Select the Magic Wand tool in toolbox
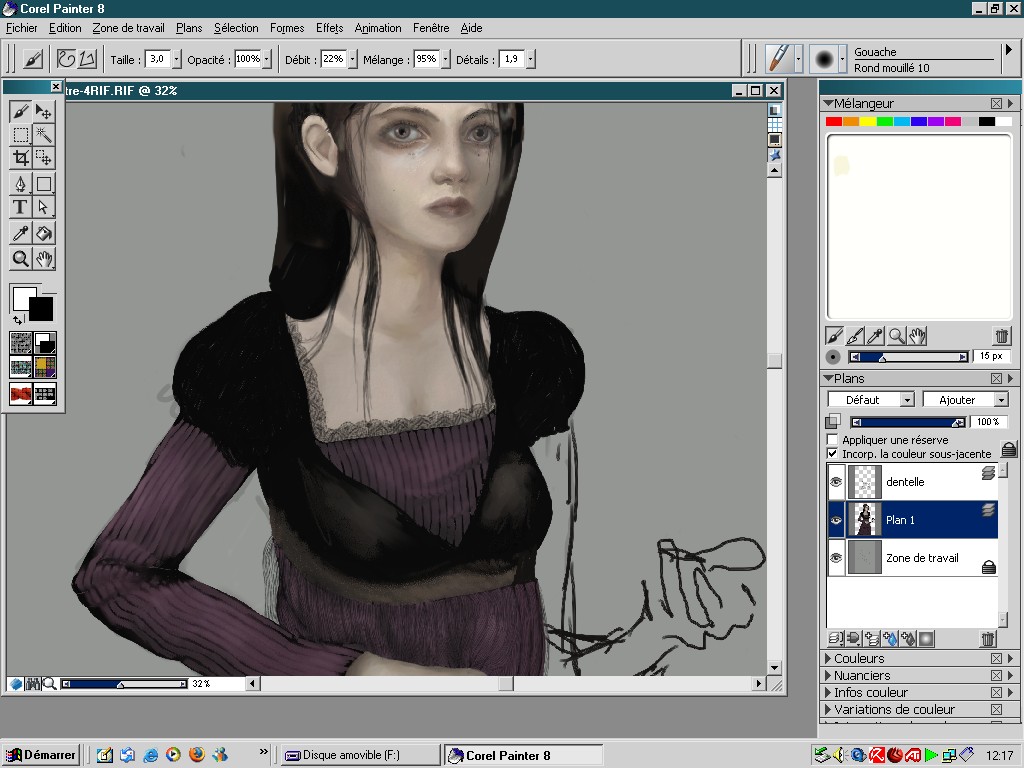Image resolution: width=1024 pixels, height=768 pixels. pyautogui.click(x=44, y=135)
